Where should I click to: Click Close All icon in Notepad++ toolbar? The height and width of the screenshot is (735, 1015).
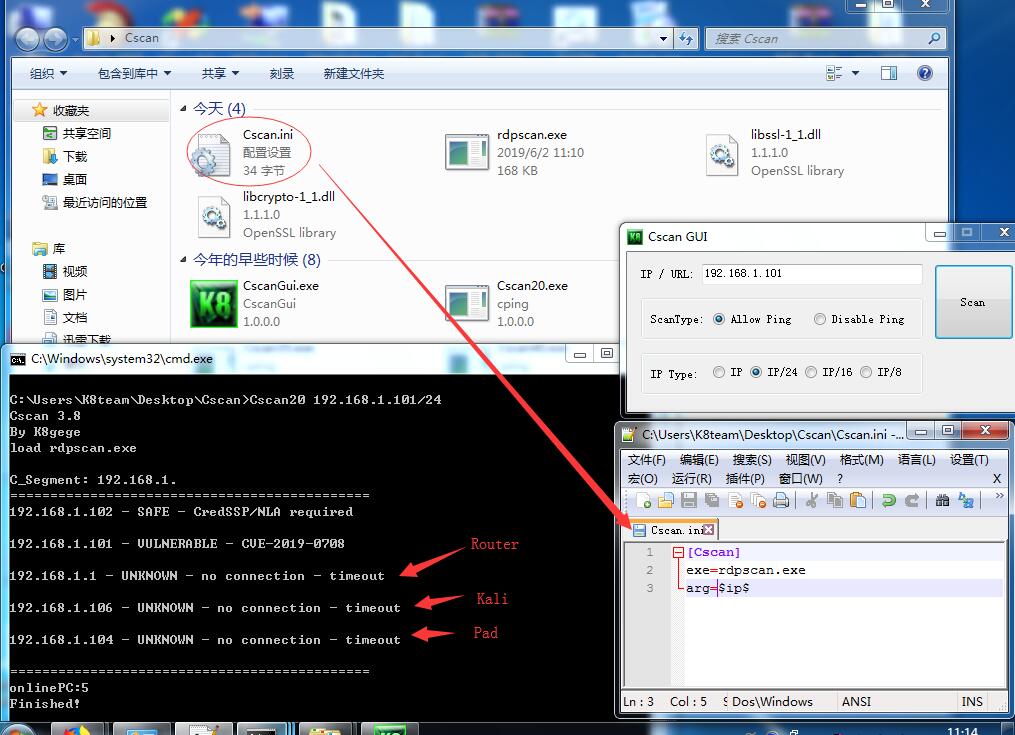[x=758, y=500]
